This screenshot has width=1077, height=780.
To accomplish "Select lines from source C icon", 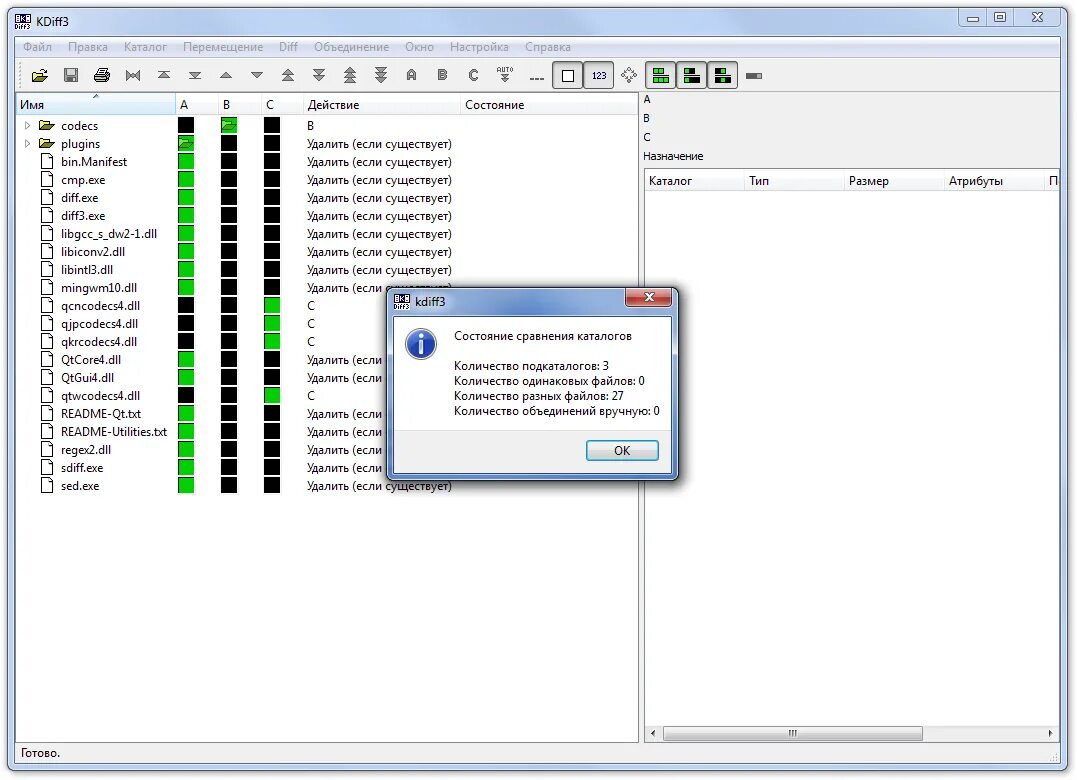I will tap(473, 76).
